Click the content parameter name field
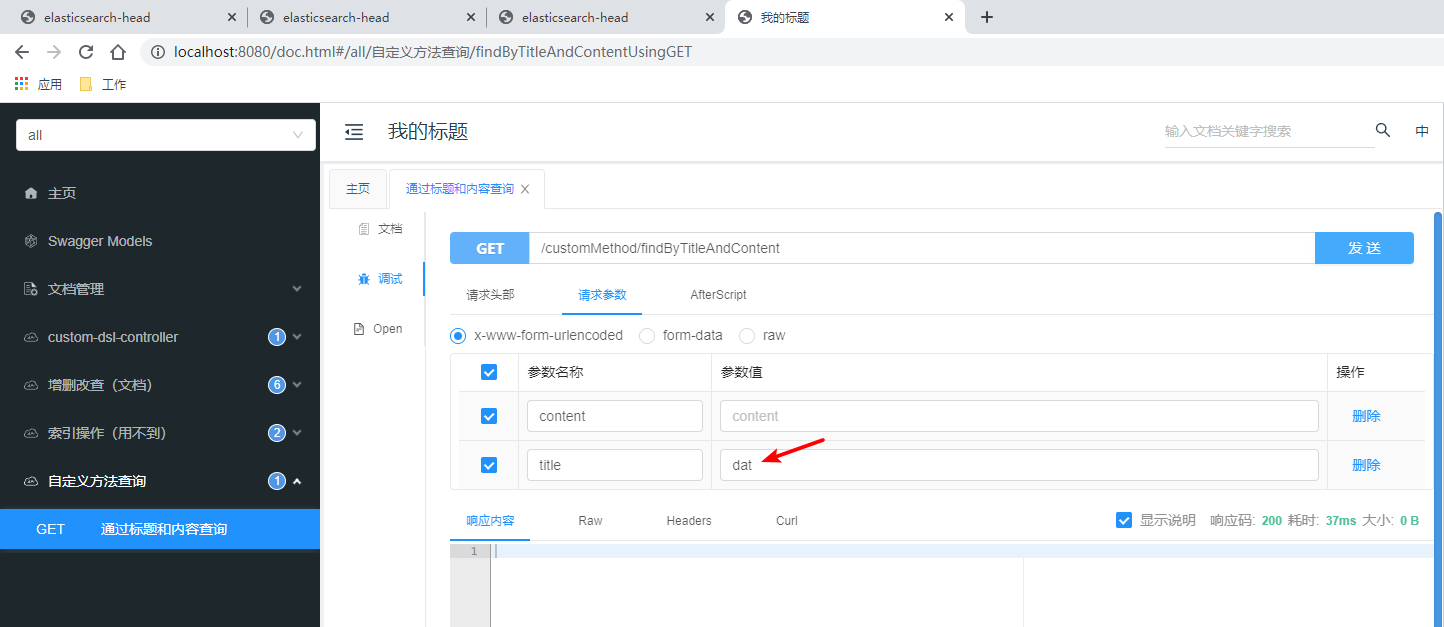This screenshot has height=627, width=1444. click(615, 416)
